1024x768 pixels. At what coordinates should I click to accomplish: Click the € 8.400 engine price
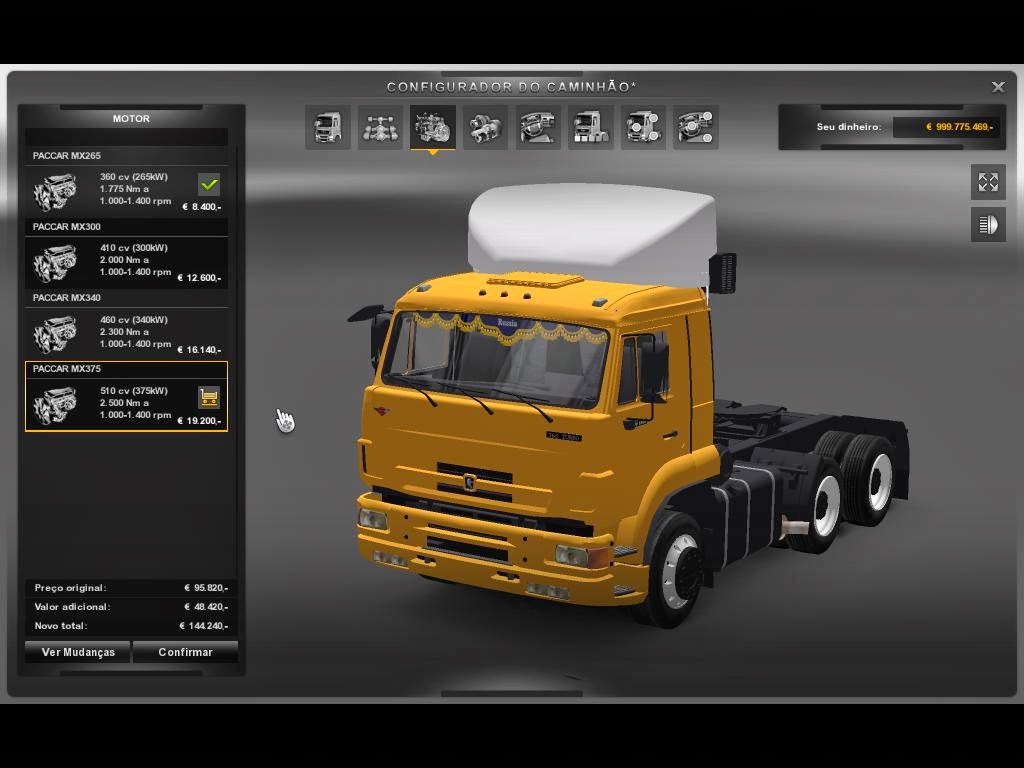[202, 207]
